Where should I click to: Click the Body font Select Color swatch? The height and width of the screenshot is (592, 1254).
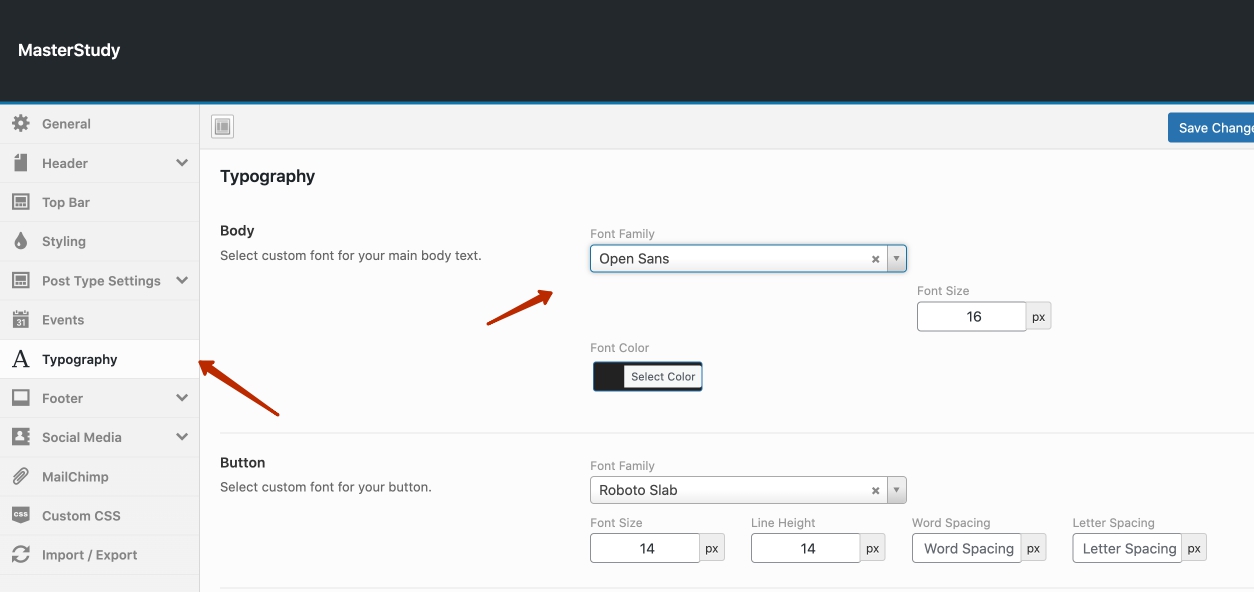click(609, 377)
